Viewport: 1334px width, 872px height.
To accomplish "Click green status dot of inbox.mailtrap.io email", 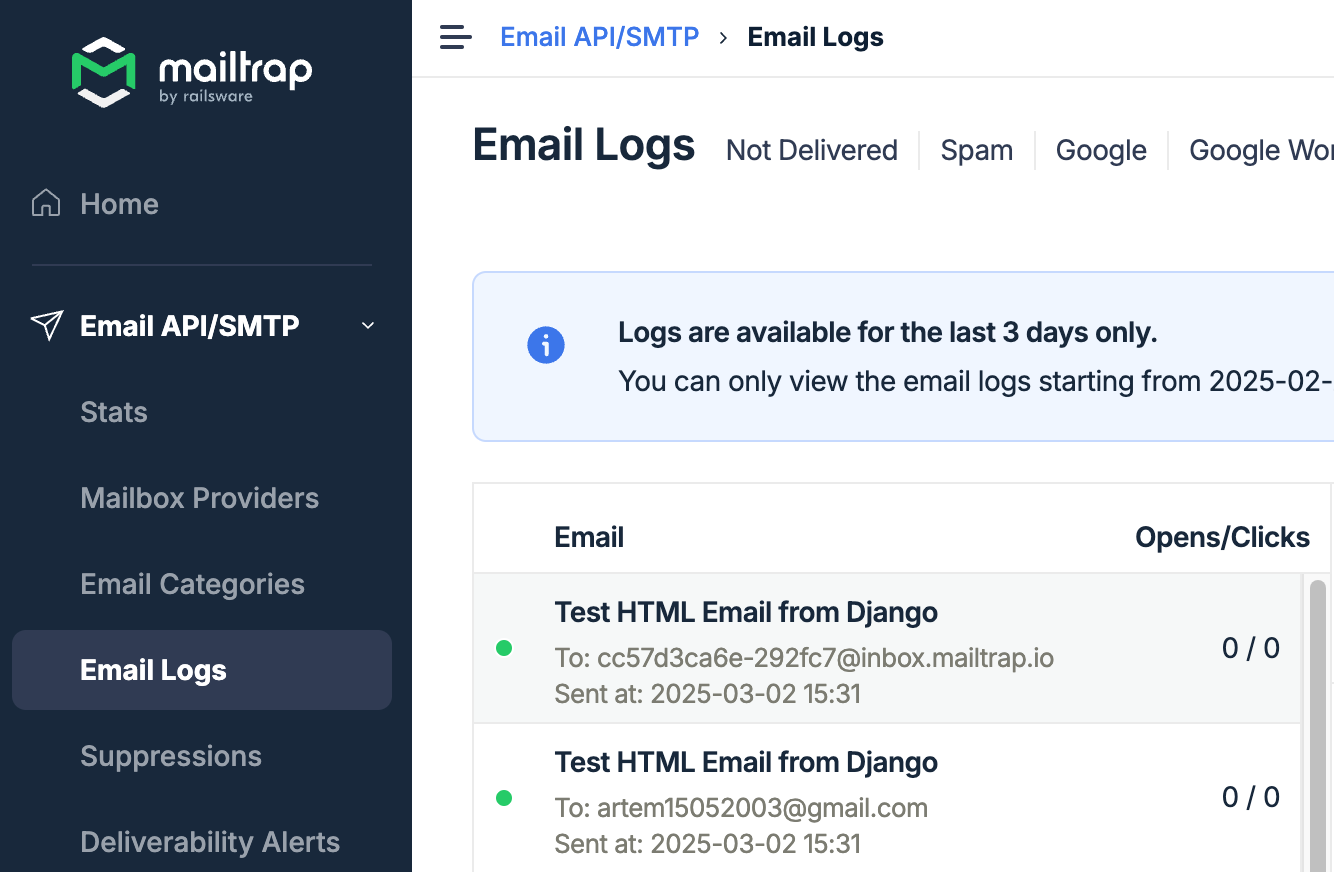I will tap(504, 648).
